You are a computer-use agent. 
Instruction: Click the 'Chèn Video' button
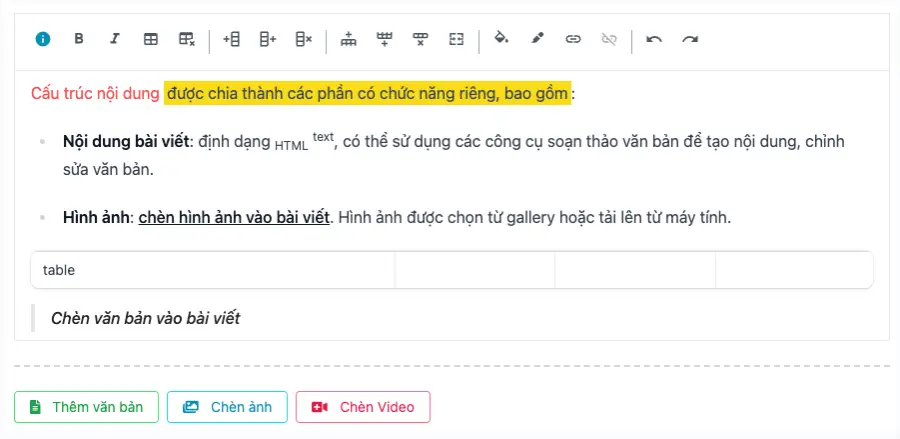(x=363, y=407)
